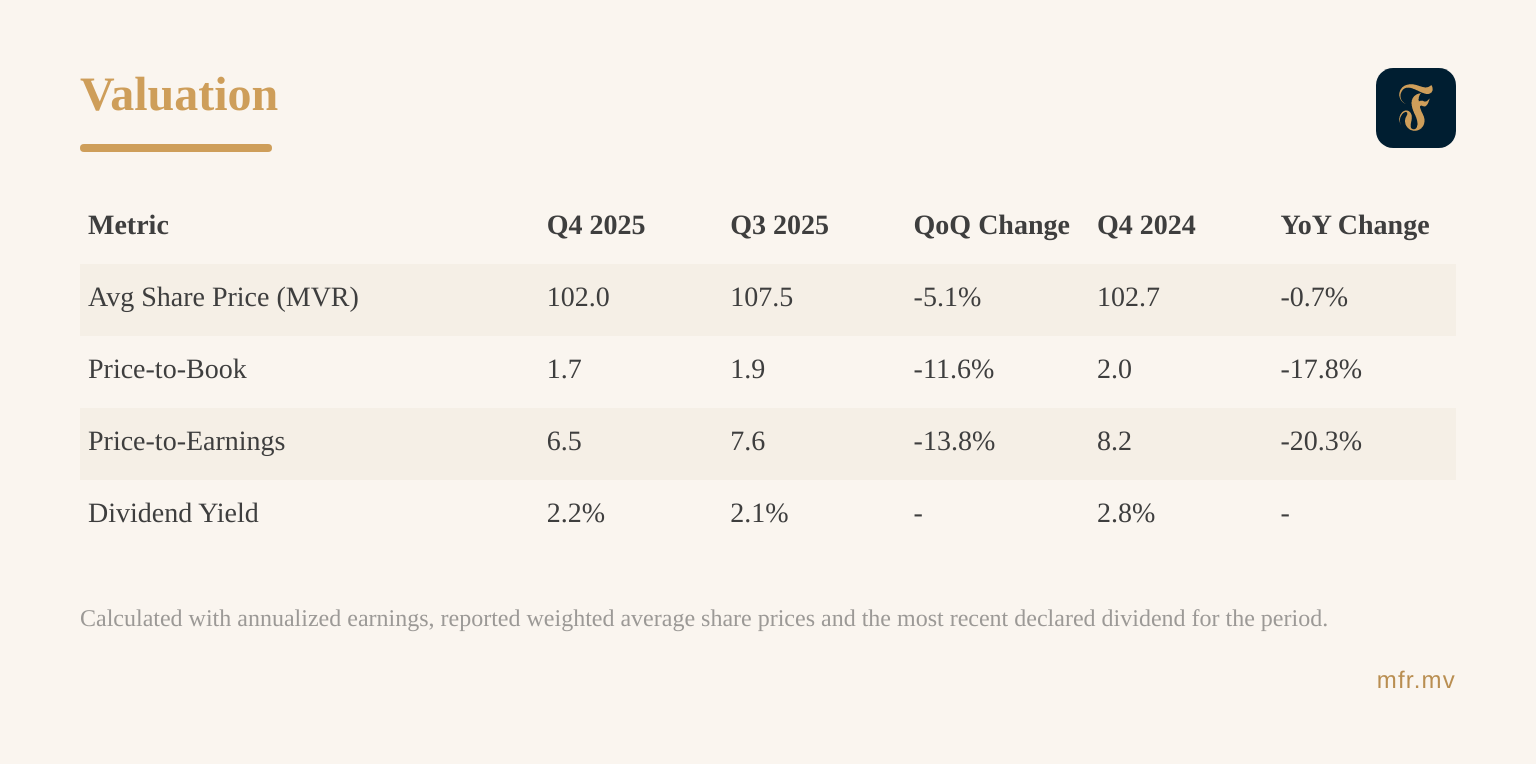1536x764 pixels.
Task: Click the 2.8% dividend yield value
Action: (1125, 513)
